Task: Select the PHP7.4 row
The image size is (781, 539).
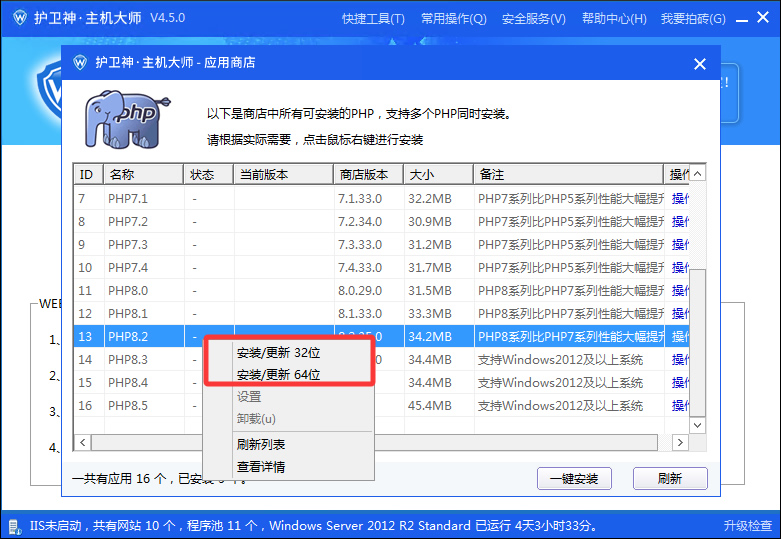Action: click(x=382, y=268)
